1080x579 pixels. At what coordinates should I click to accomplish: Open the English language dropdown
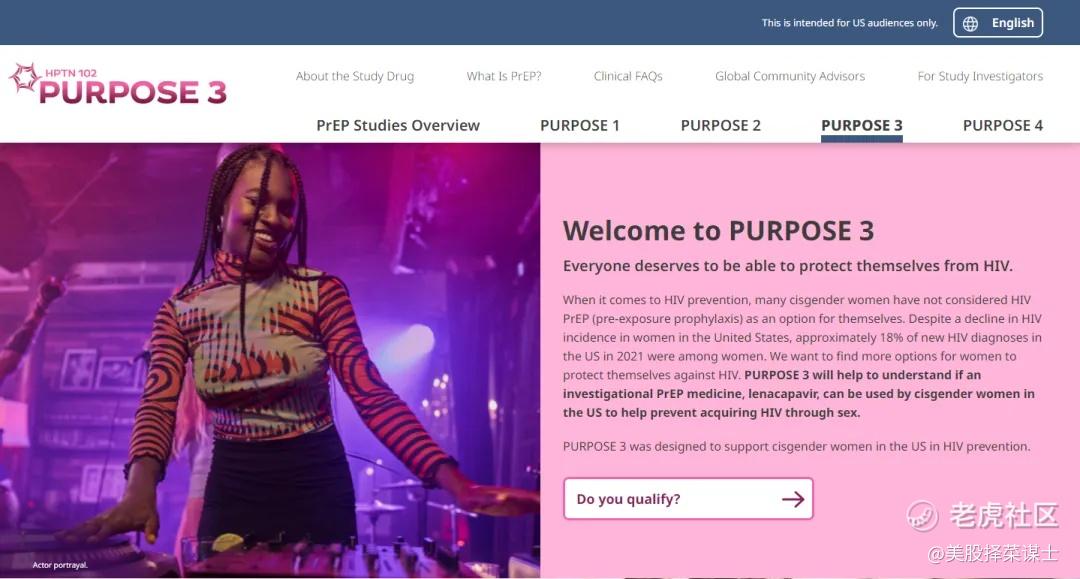click(998, 23)
